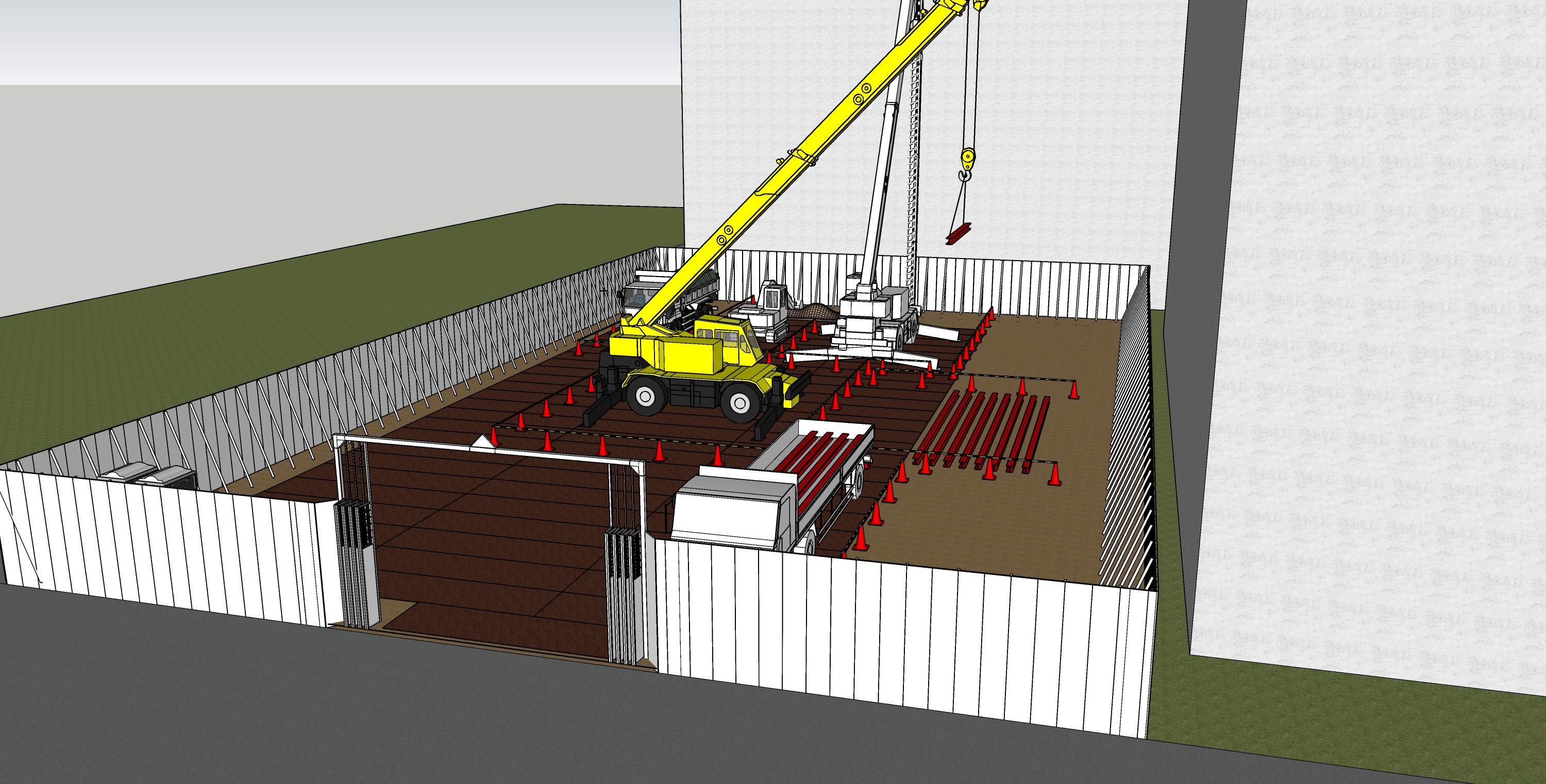The width and height of the screenshot is (1546, 784).
Task: Click the yellow crane's front wheel
Action: tap(740, 403)
